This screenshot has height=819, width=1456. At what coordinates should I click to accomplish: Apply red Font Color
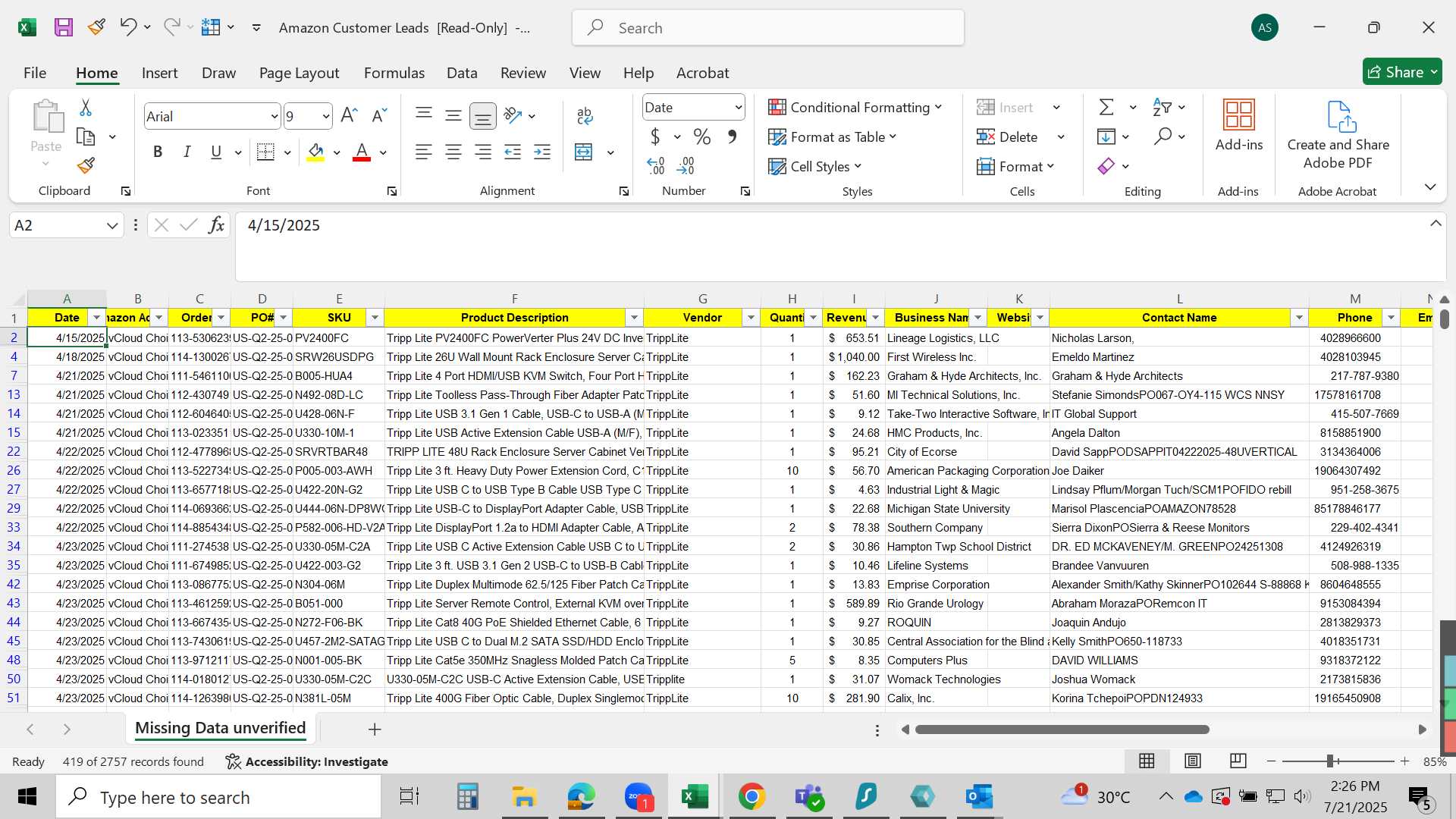pyautogui.click(x=362, y=152)
